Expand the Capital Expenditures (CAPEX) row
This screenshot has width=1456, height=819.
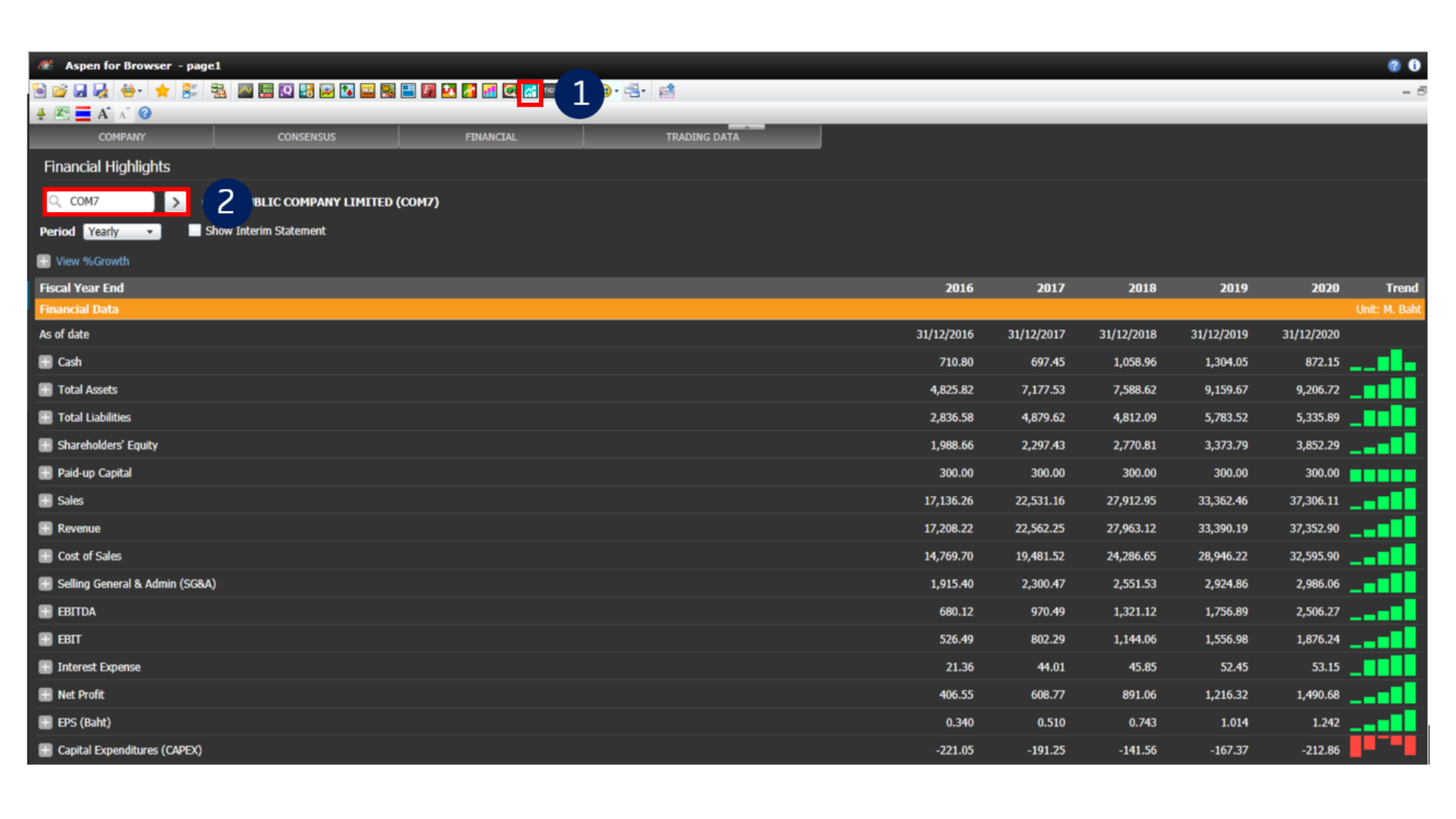pyautogui.click(x=45, y=750)
